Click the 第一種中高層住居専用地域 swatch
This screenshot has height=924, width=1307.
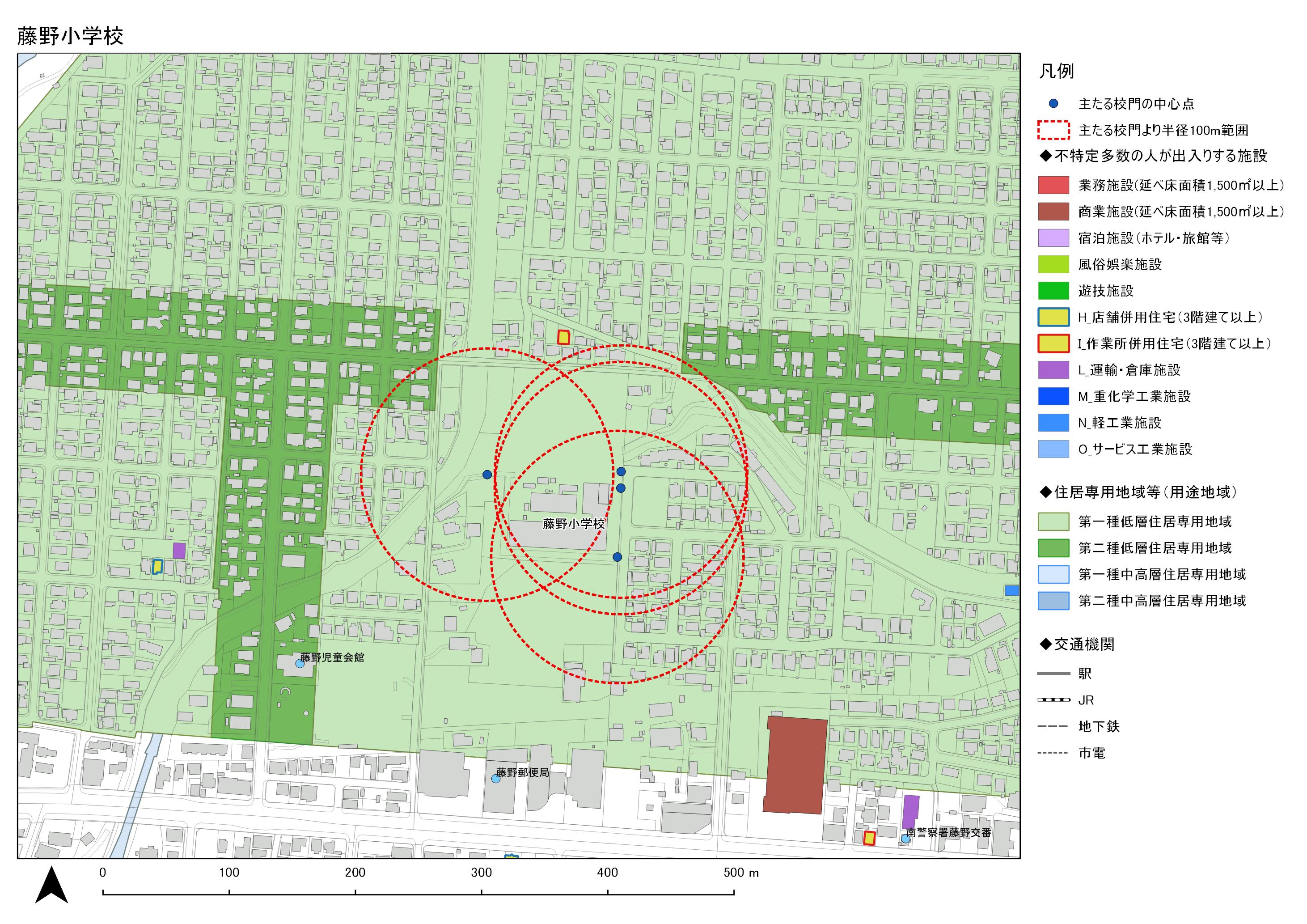pos(1053,574)
